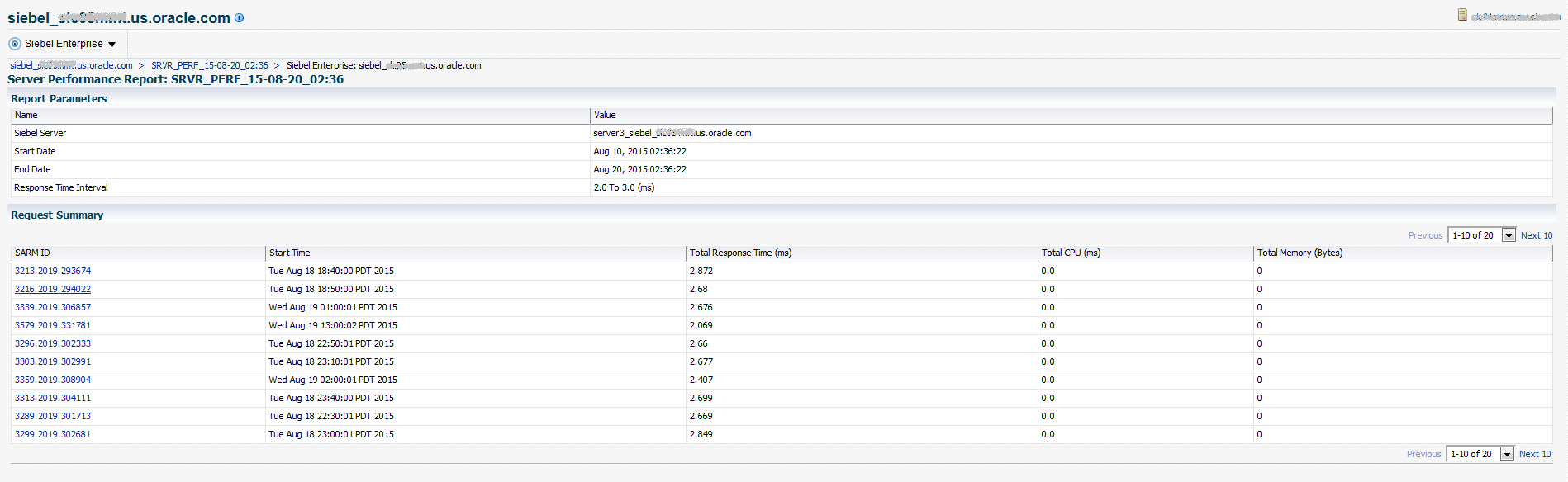
Task: Open SARM ID 3339.2019.306857
Action: 53,307
